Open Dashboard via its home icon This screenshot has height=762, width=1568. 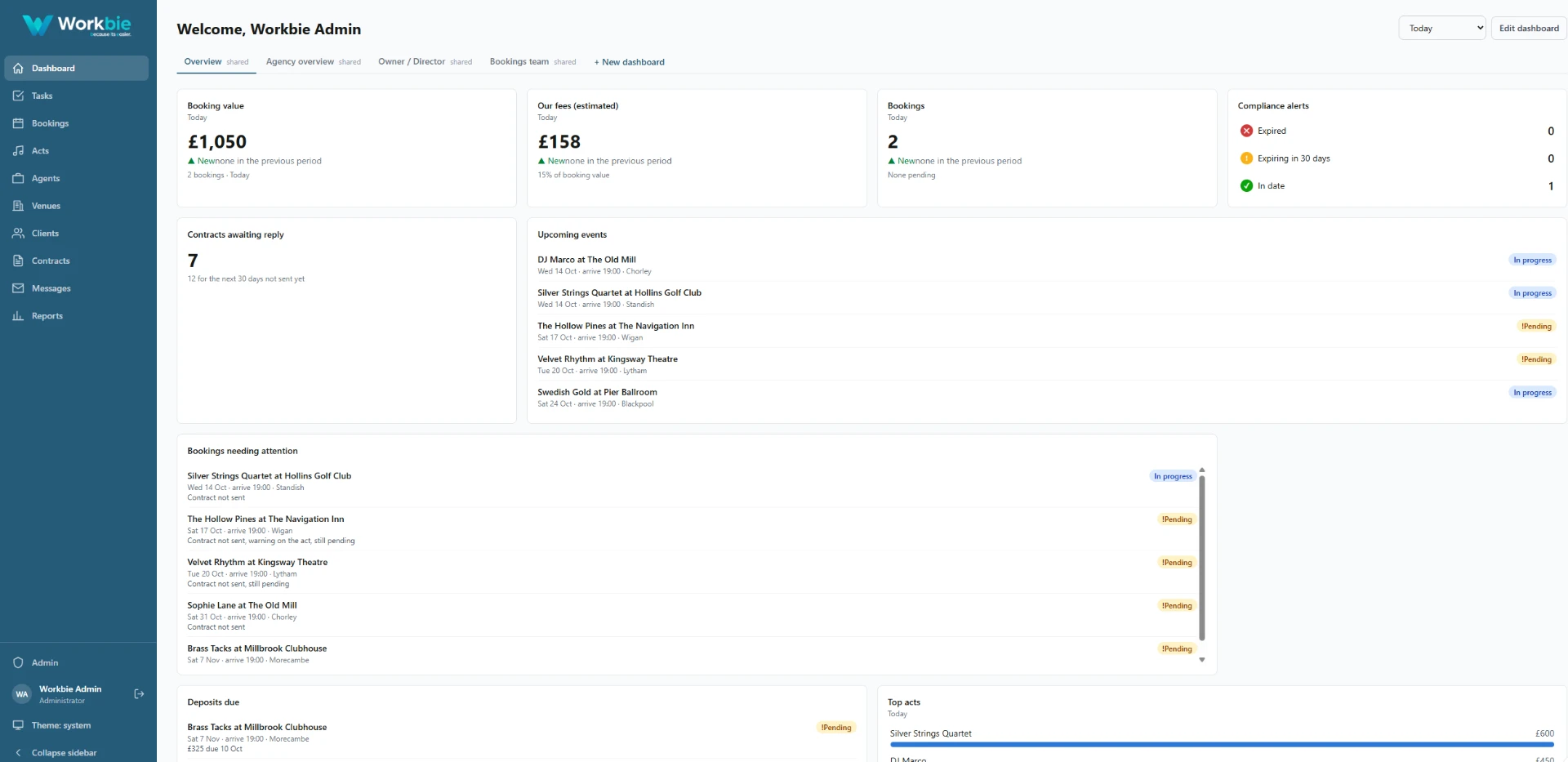(18, 69)
